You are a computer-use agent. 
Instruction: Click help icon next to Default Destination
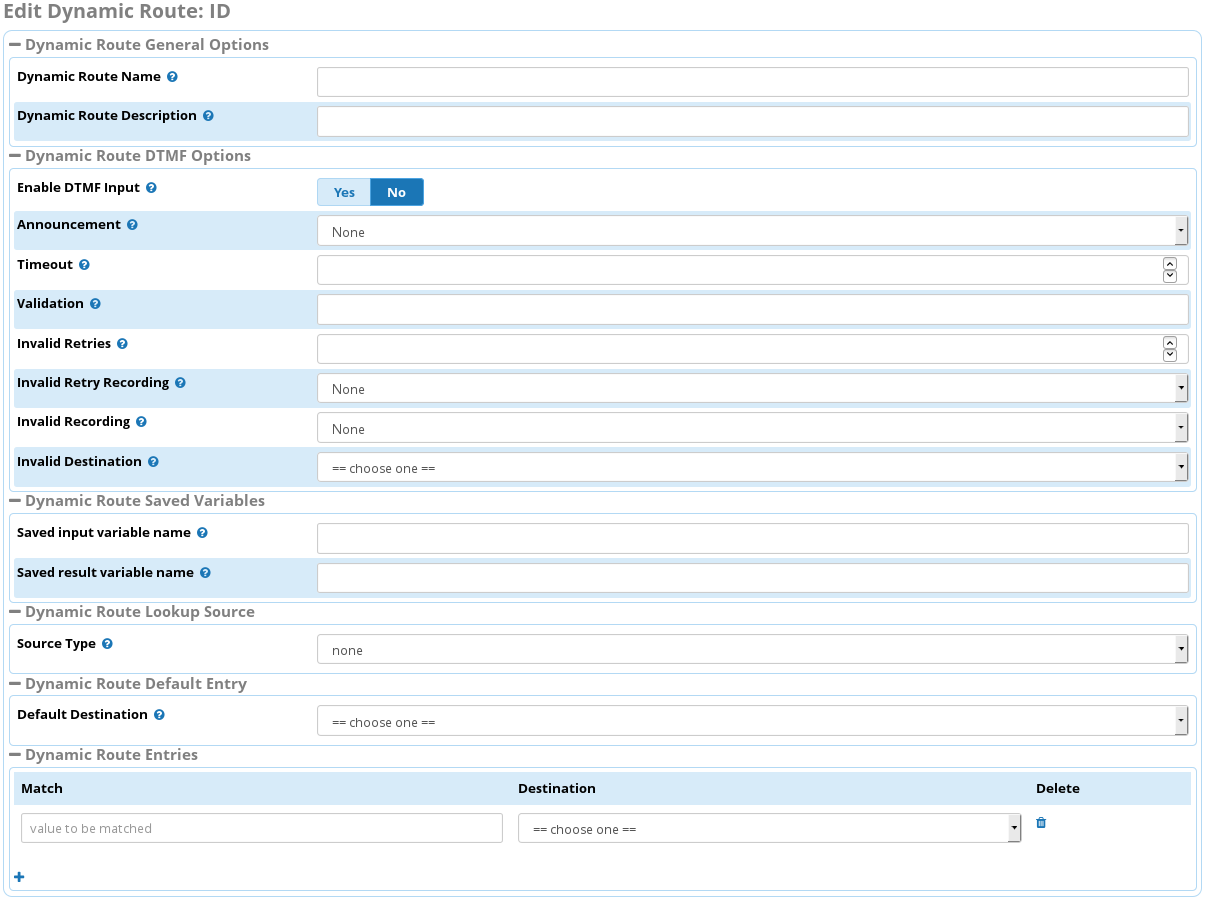[159, 715]
